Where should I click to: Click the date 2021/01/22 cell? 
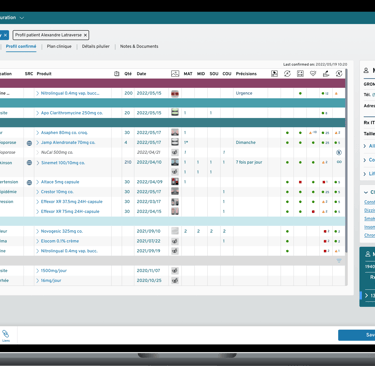coord(148,241)
